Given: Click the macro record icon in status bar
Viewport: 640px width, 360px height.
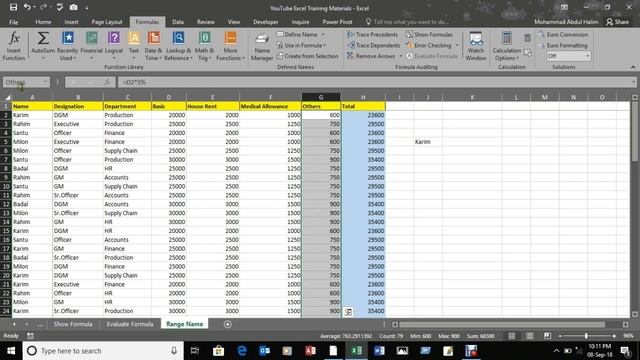Looking at the screenshot, I should coord(30,336).
